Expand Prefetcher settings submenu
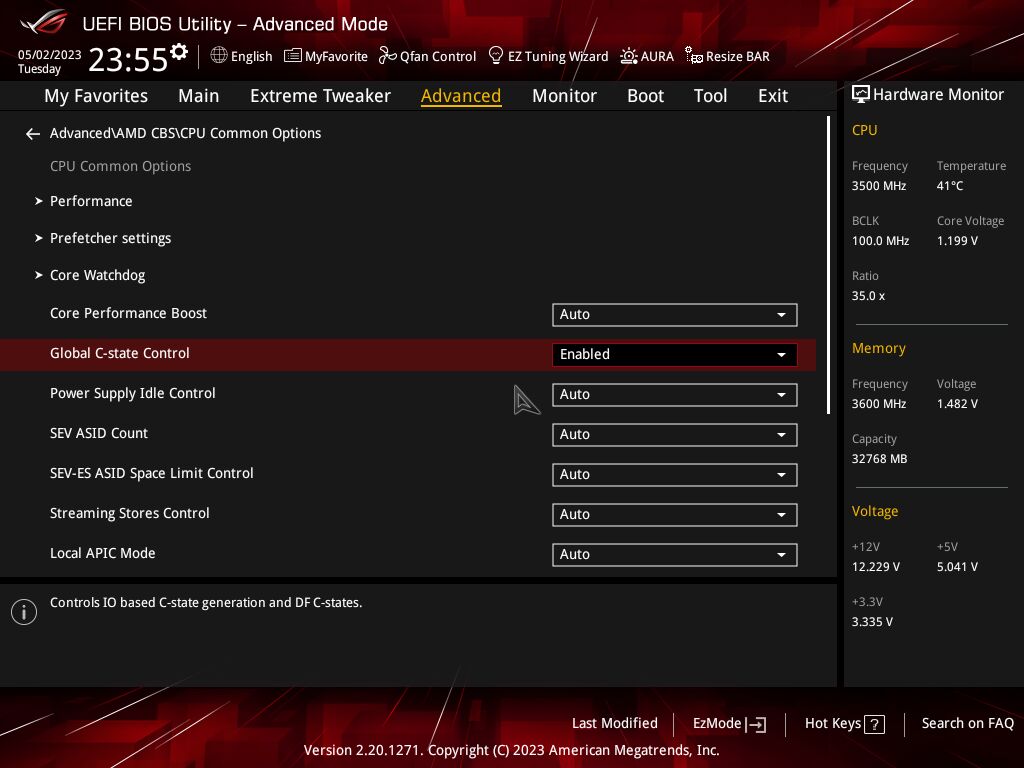This screenshot has width=1024, height=768. 103,238
